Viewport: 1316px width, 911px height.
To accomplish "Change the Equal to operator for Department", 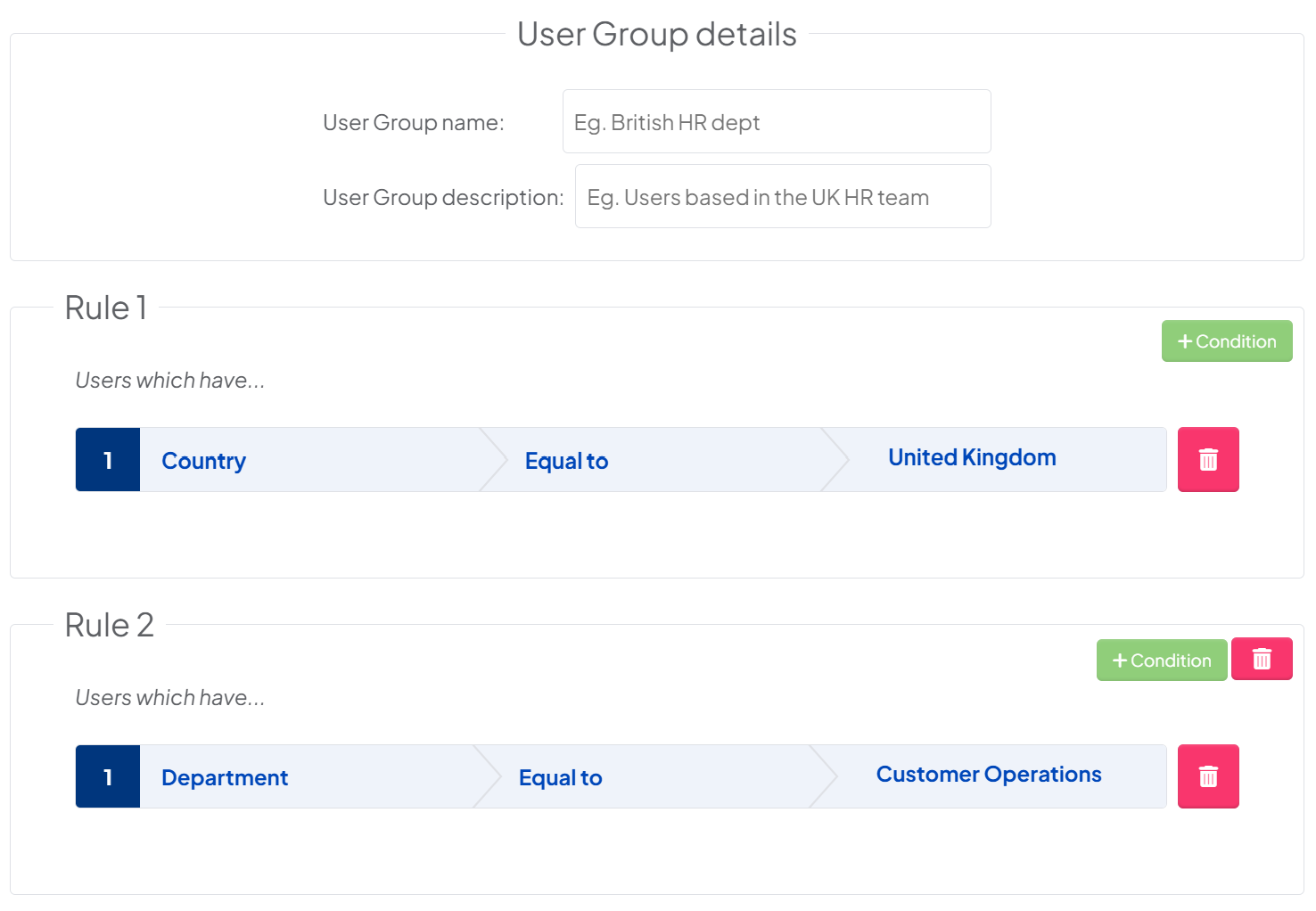I will (560, 778).
